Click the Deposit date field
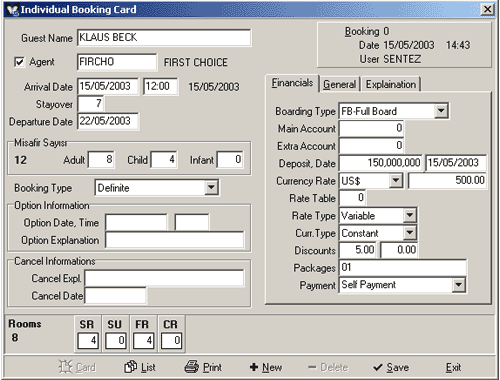Image resolution: width=500 pixels, height=380 pixels. coord(456,163)
